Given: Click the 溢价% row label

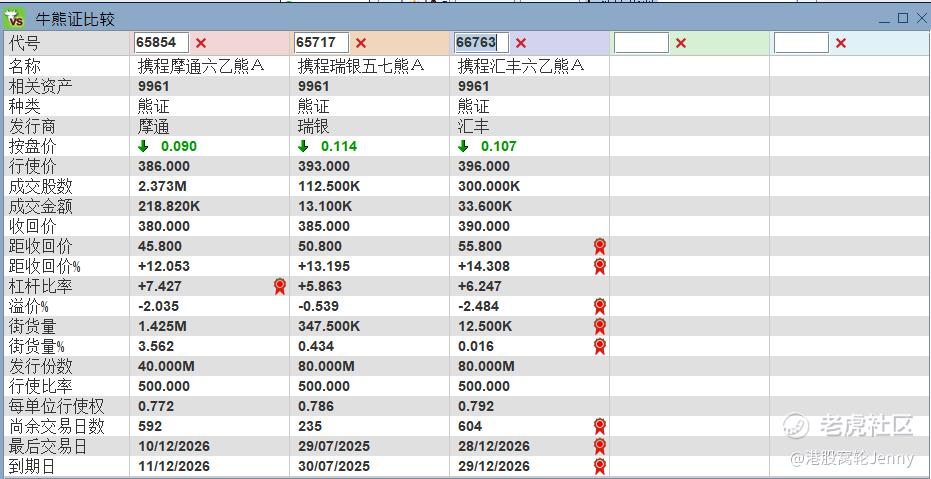Looking at the screenshot, I should (x=28, y=306).
